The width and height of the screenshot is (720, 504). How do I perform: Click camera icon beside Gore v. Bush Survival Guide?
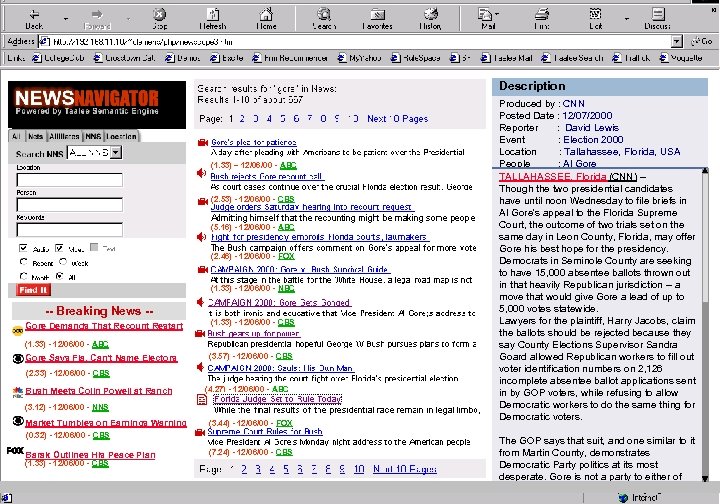click(x=202, y=269)
